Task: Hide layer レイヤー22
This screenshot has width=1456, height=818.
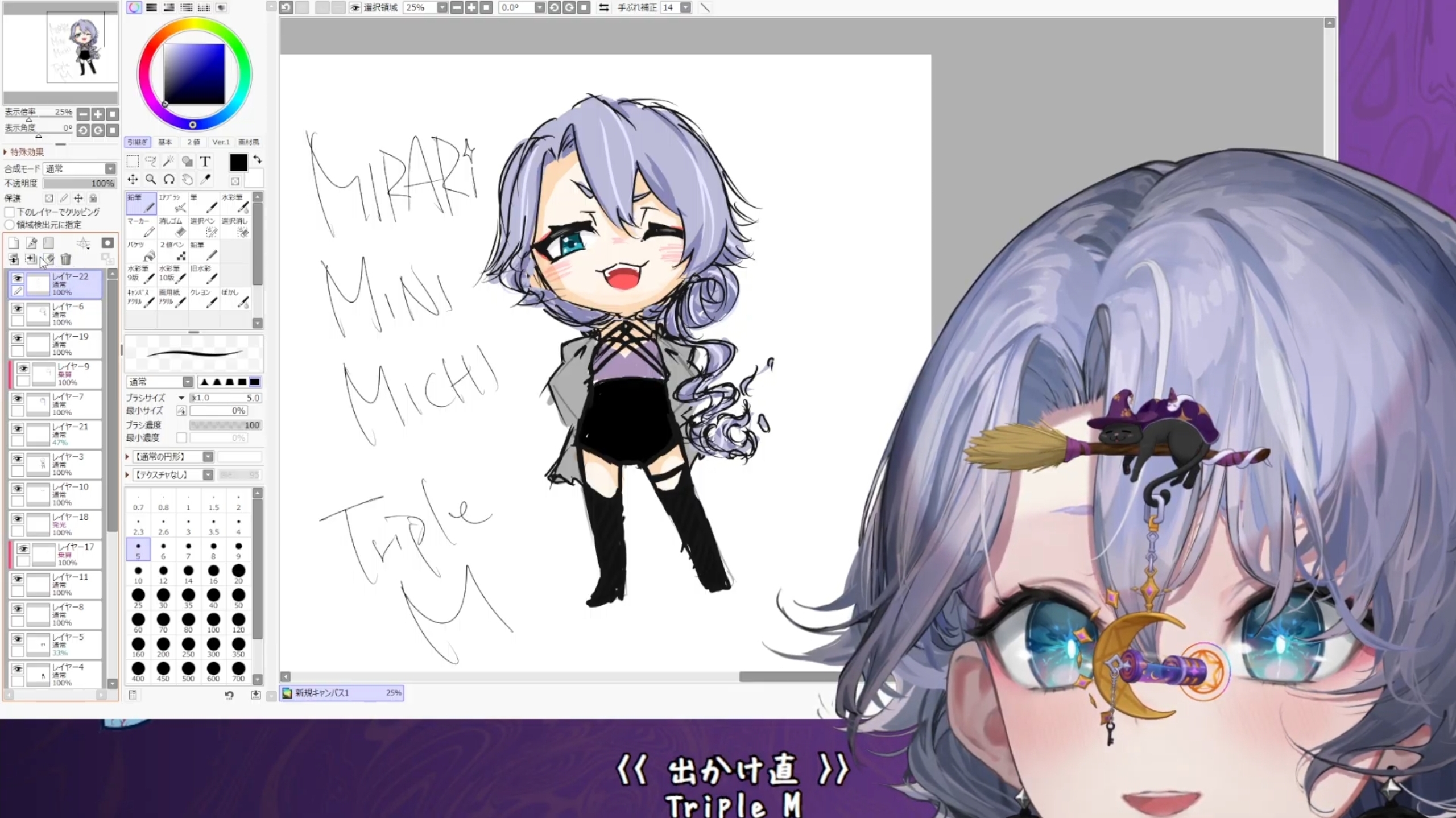Action: (18, 279)
